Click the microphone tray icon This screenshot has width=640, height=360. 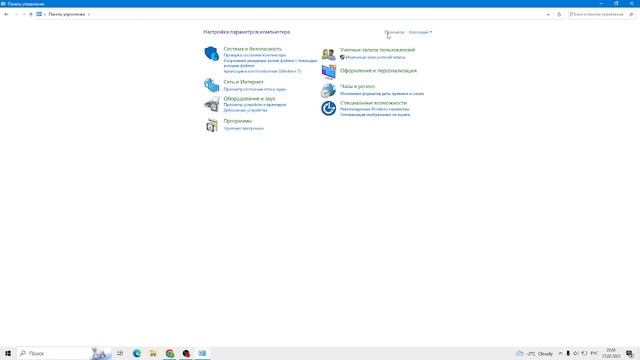pos(568,353)
